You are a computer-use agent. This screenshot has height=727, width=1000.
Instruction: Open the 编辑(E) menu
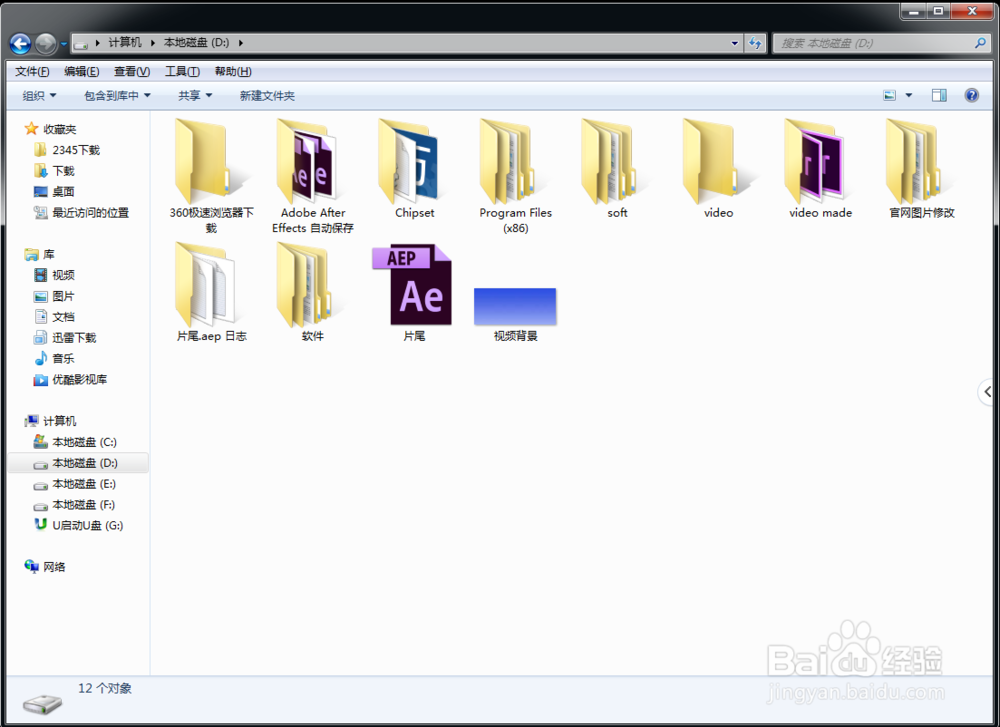pos(82,71)
